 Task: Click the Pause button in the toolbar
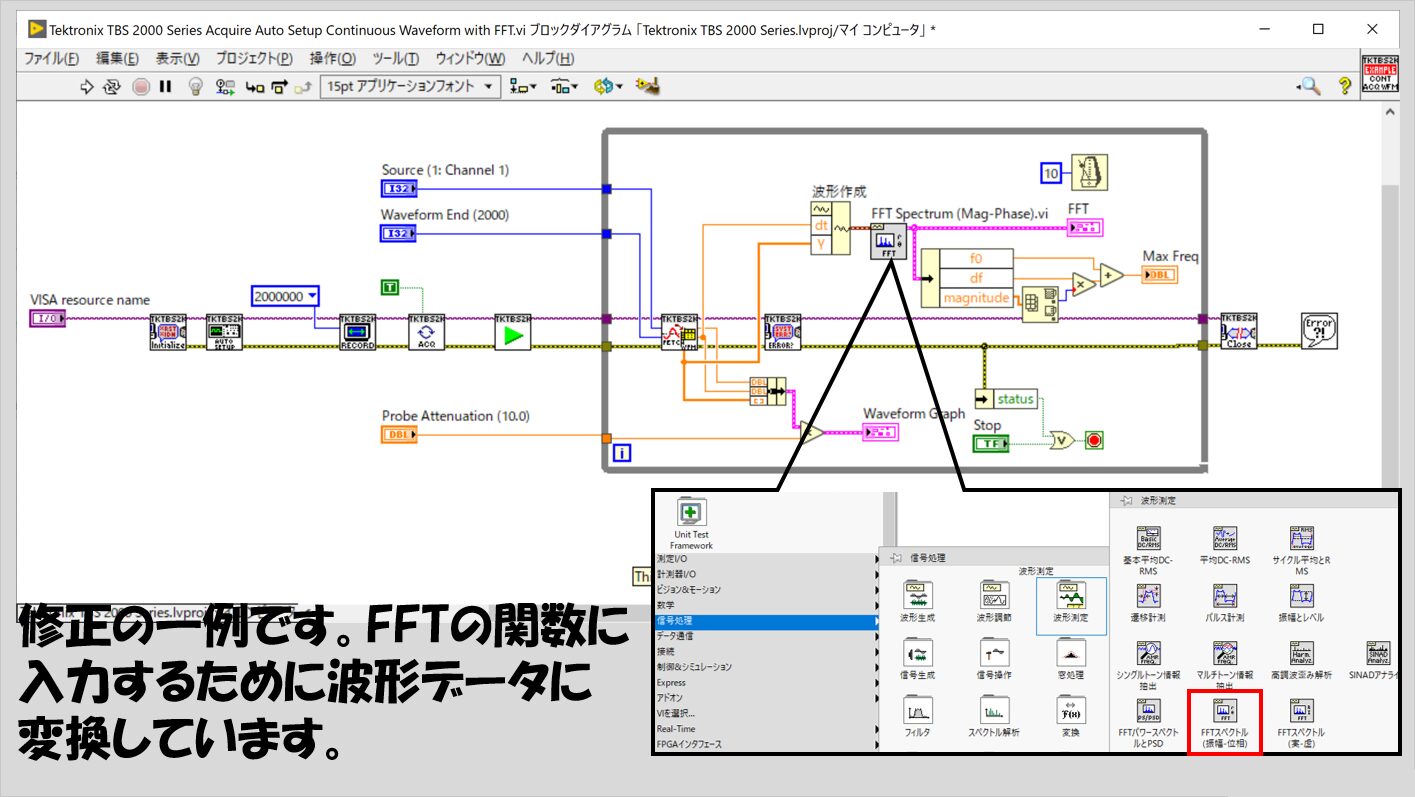(x=165, y=87)
